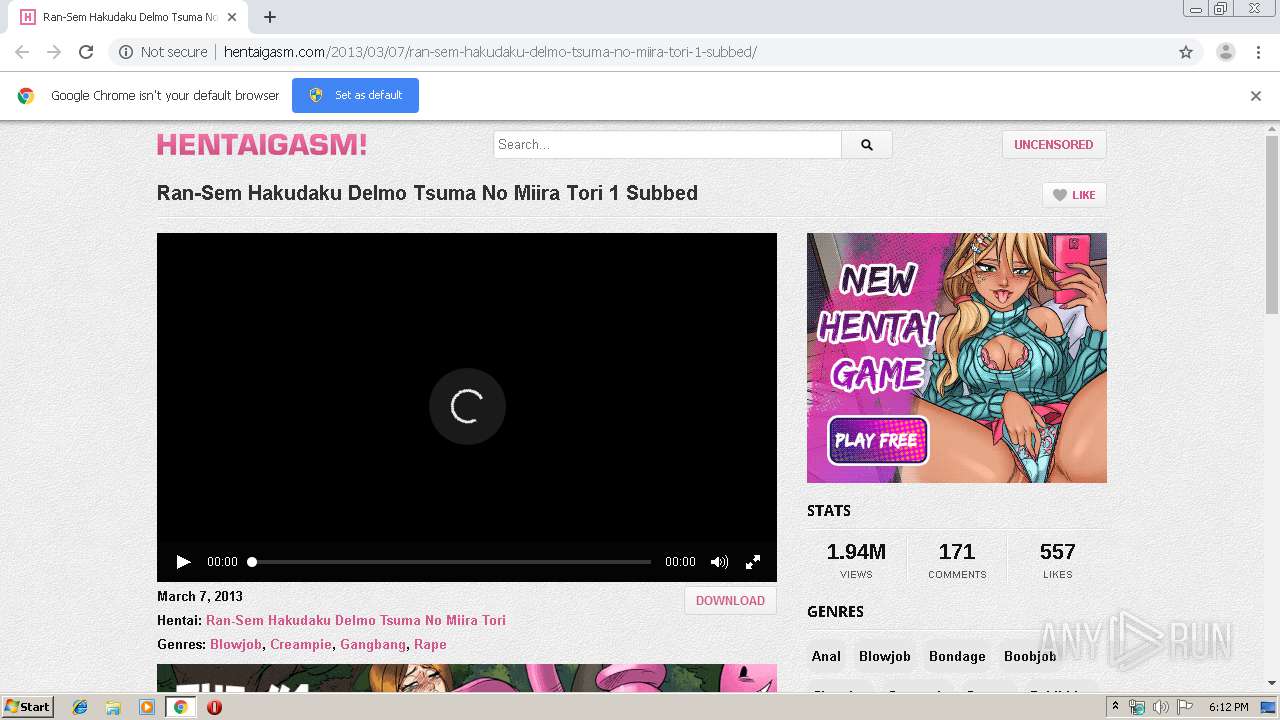The width and height of the screenshot is (1280, 720).
Task: Switch to Chrome taskbar icon
Action: [180, 707]
